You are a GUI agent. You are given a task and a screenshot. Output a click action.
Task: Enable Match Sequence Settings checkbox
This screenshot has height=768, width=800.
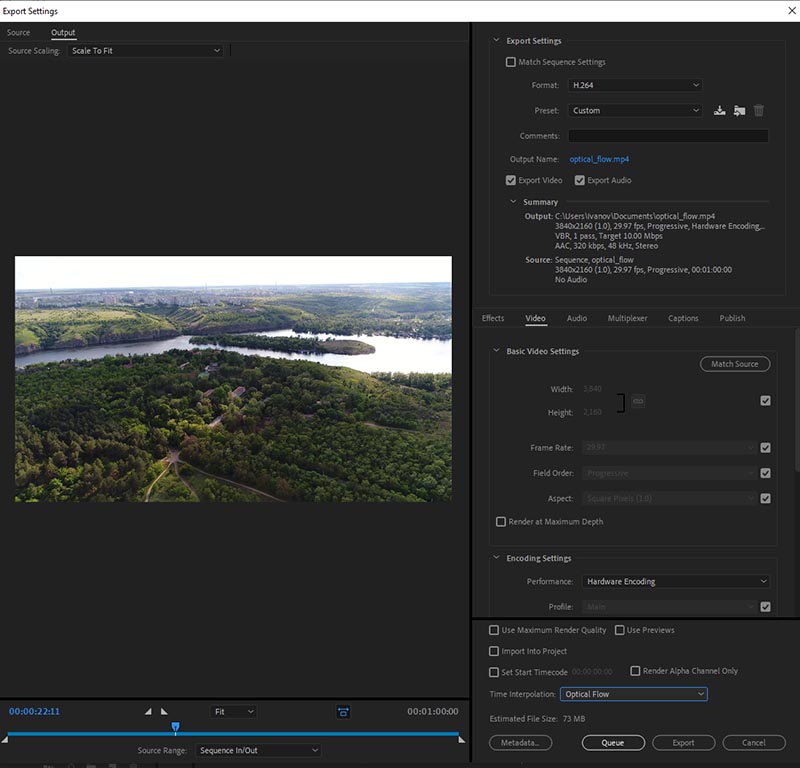(511, 62)
